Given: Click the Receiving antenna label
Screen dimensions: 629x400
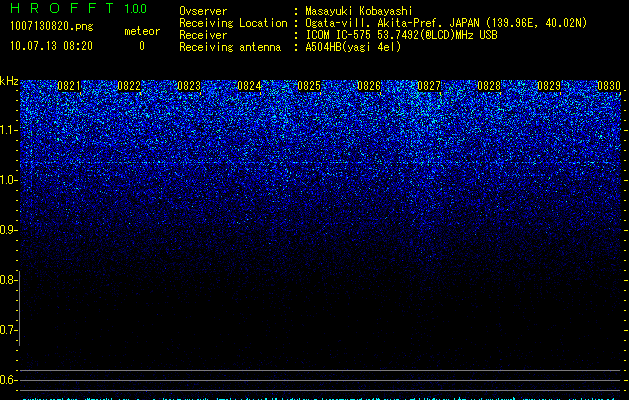Looking at the screenshot, I should (230, 47).
